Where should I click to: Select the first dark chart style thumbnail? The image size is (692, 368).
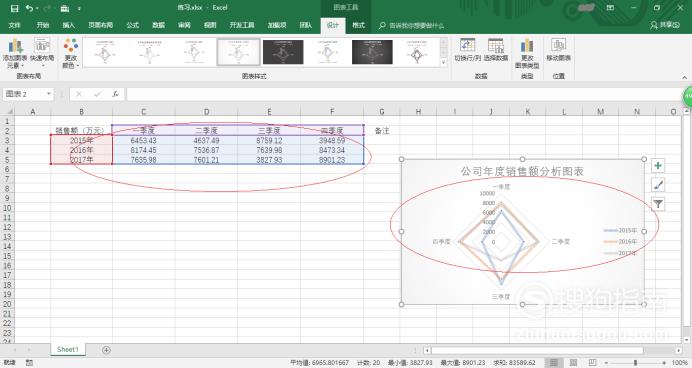283,52
